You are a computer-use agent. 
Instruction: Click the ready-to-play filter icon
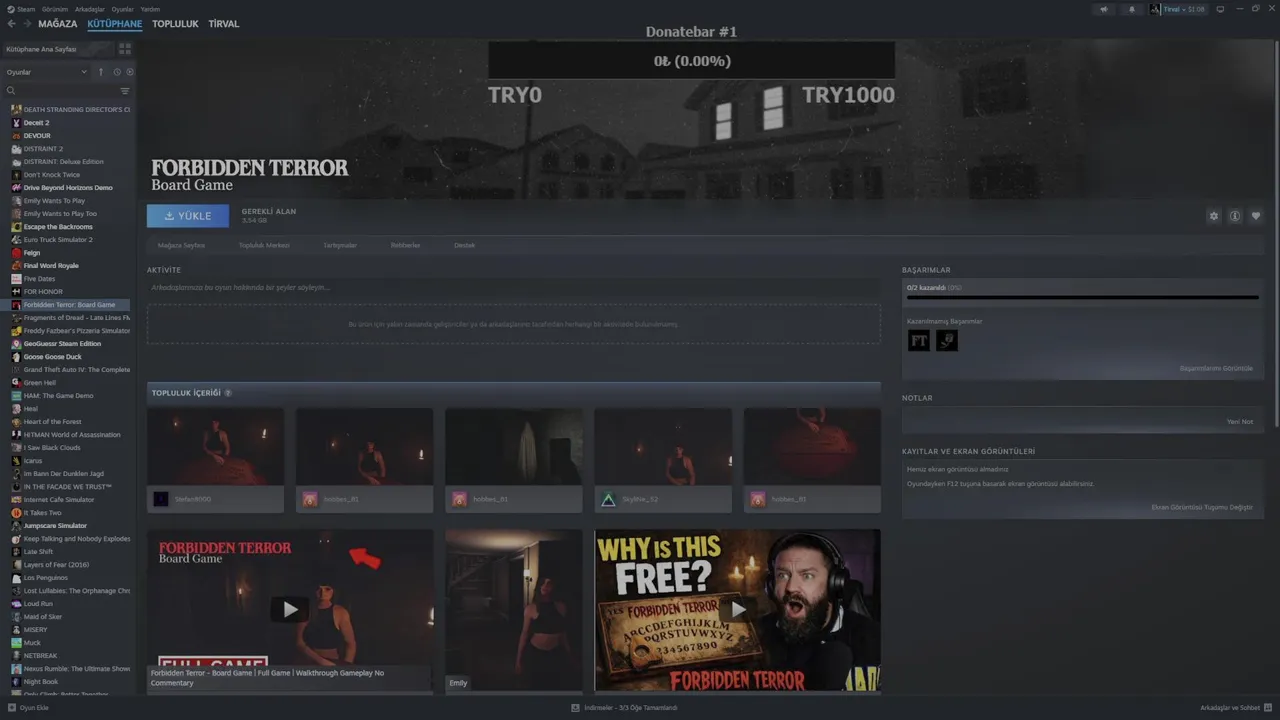[130, 72]
